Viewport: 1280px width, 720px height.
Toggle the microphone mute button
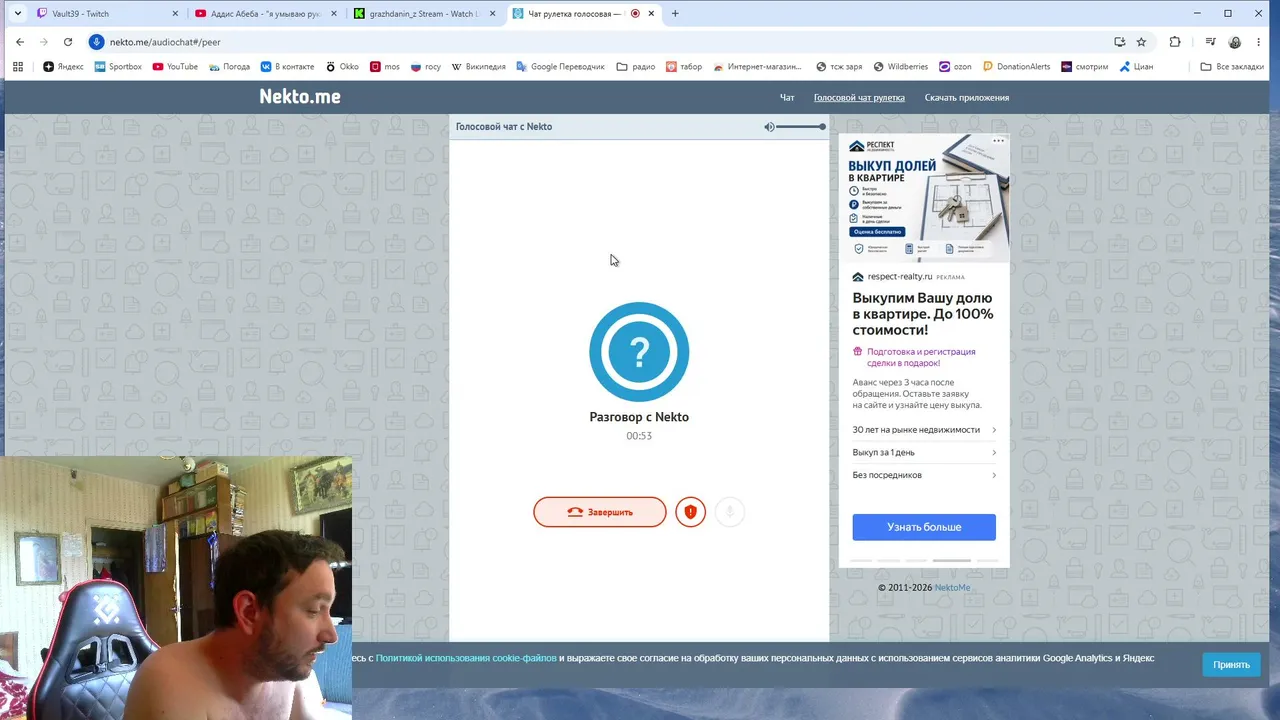(730, 512)
